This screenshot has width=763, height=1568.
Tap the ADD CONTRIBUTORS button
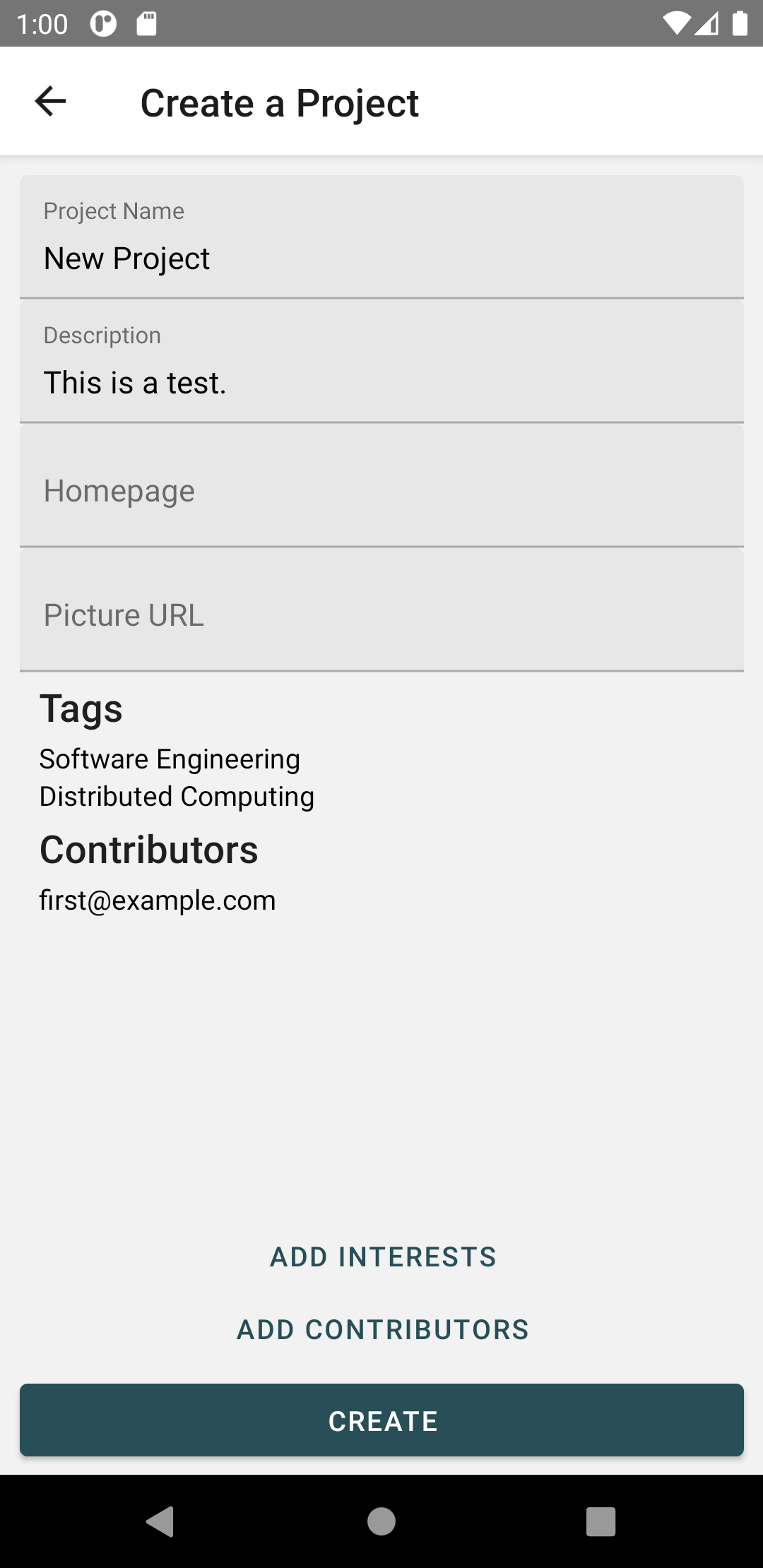pyautogui.click(x=382, y=1329)
